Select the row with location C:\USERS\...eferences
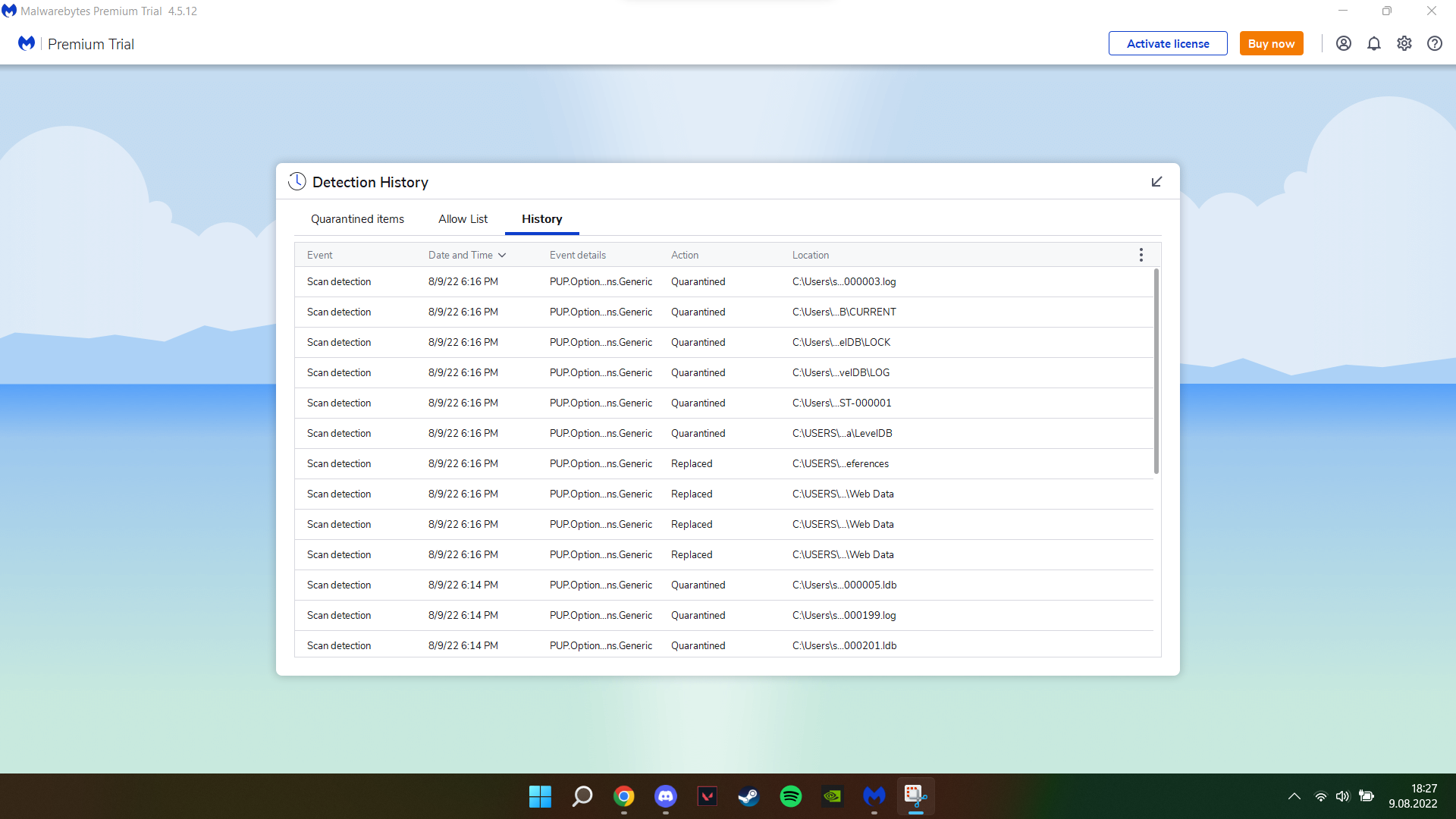The height and width of the screenshot is (819, 1456). tap(724, 463)
